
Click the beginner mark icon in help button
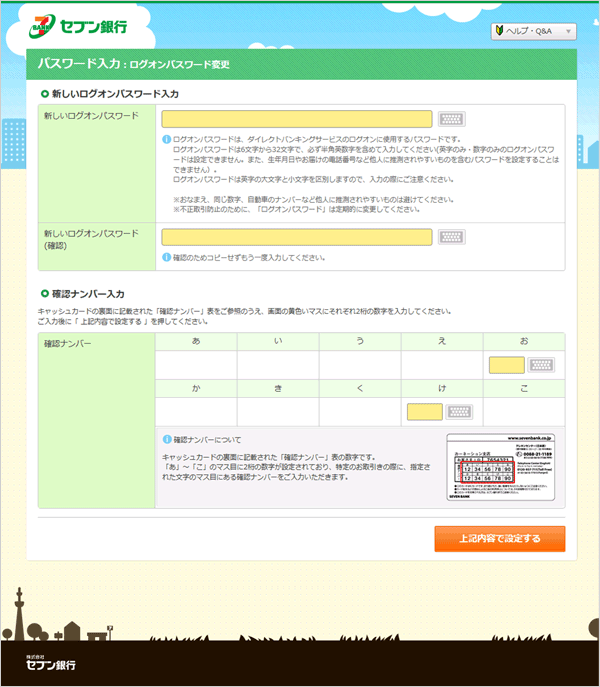[500, 32]
